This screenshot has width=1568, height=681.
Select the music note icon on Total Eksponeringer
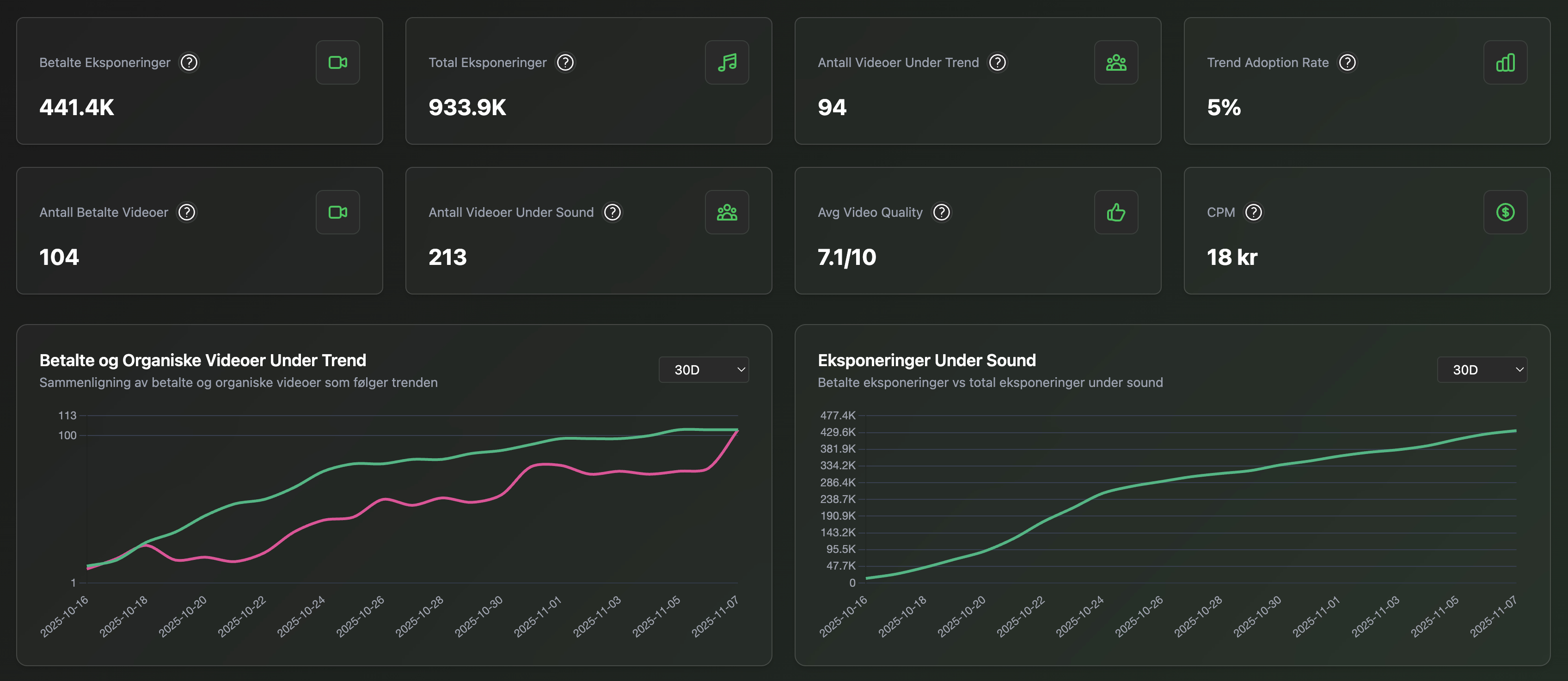click(x=727, y=62)
